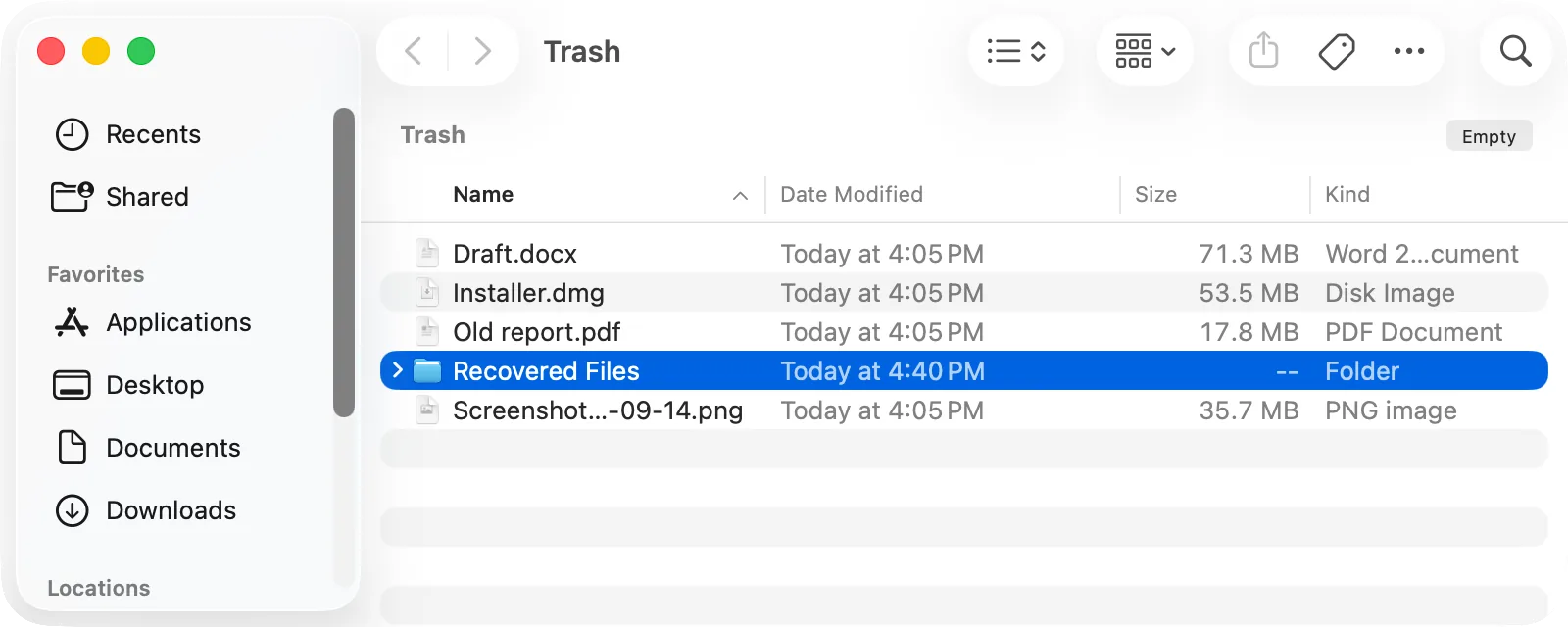Go back with the left chevron
Image resolution: width=1568 pixels, height=627 pixels.
[414, 51]
